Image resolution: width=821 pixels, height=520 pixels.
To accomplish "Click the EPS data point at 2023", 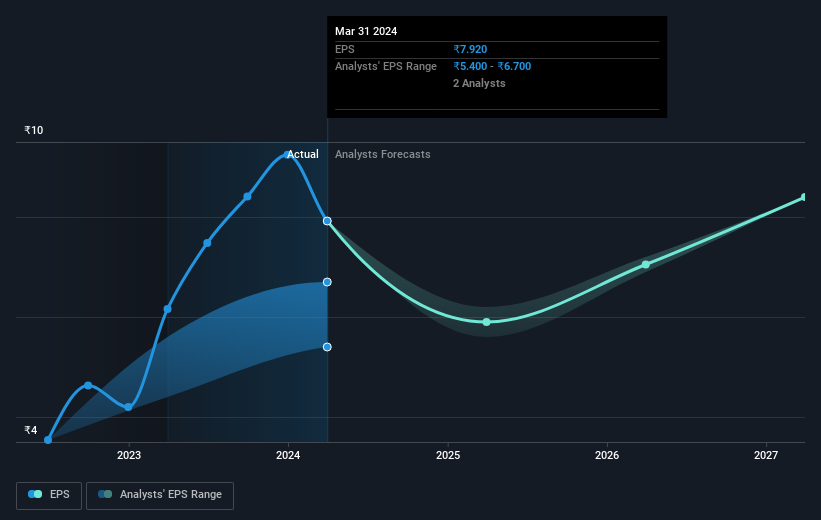I will coord(128,407).
